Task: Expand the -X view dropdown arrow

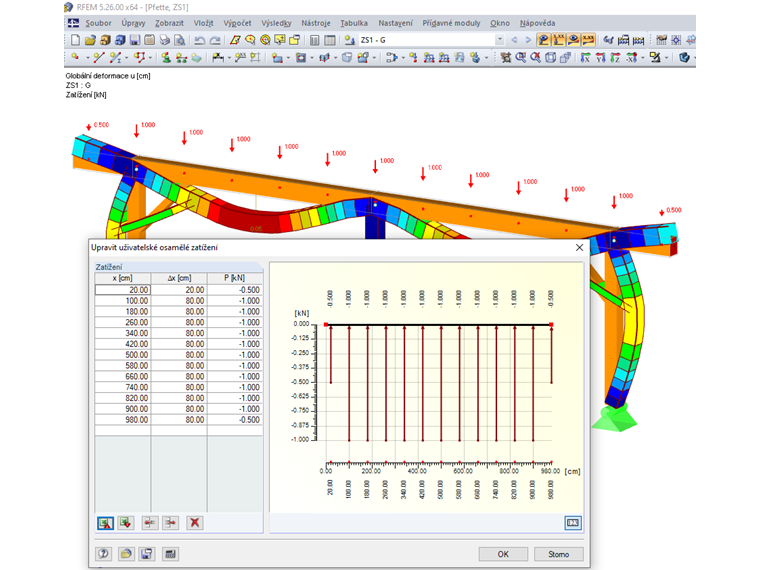Action: click(643, 58)
